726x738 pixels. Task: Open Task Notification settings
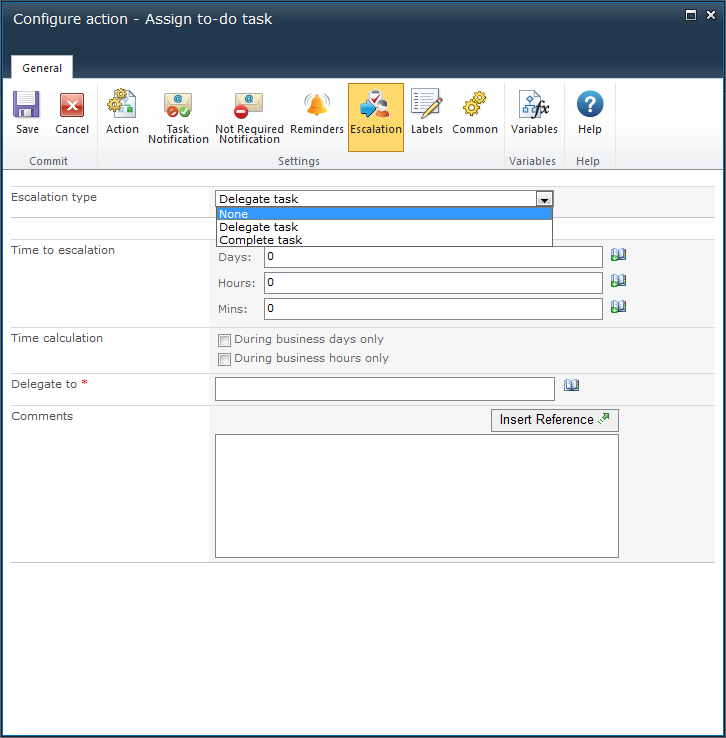pos(178,118)
